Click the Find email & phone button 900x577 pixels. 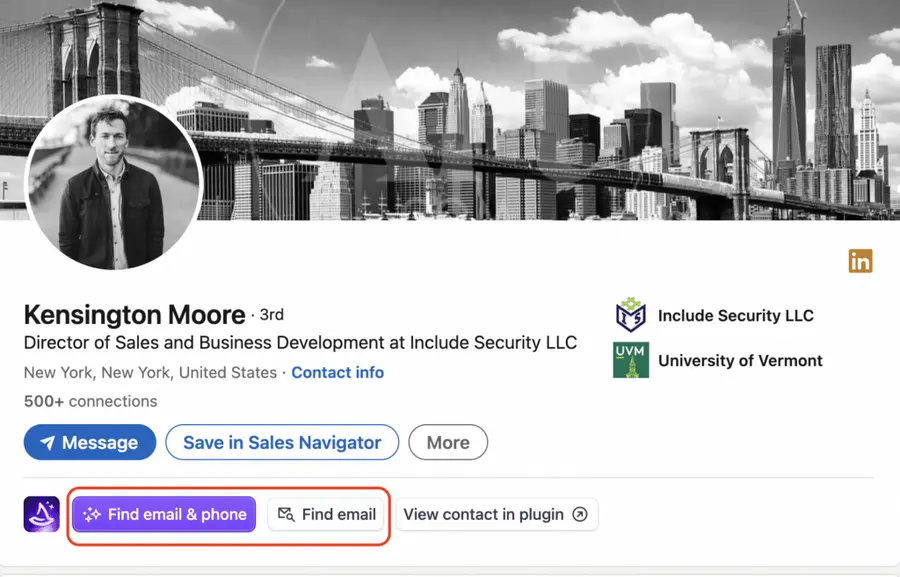(x=163, y=514)
